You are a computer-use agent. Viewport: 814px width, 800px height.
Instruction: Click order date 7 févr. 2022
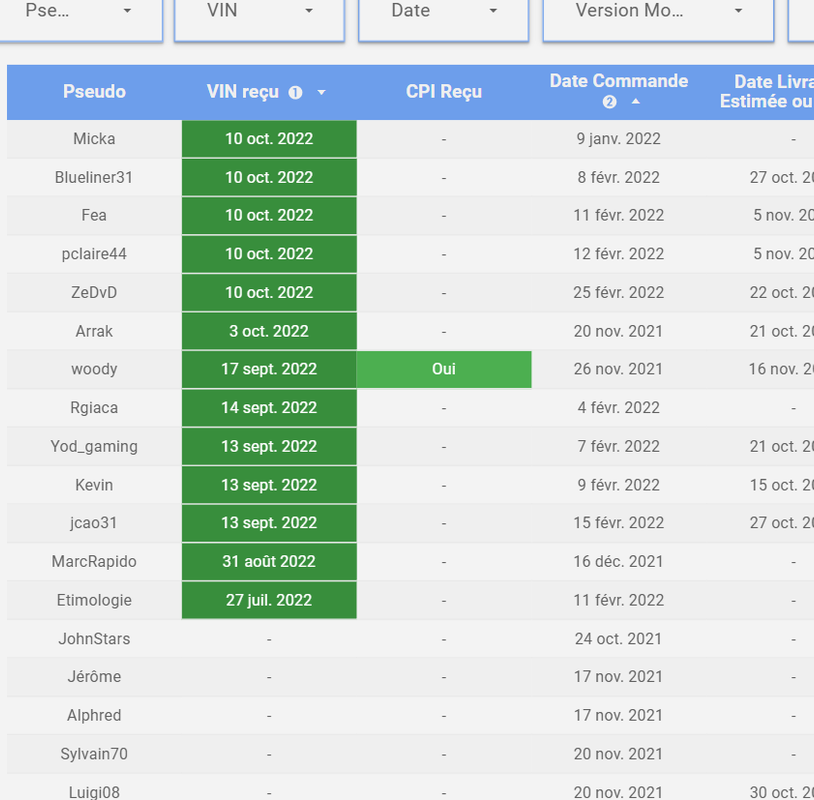(x=619, y=446)
